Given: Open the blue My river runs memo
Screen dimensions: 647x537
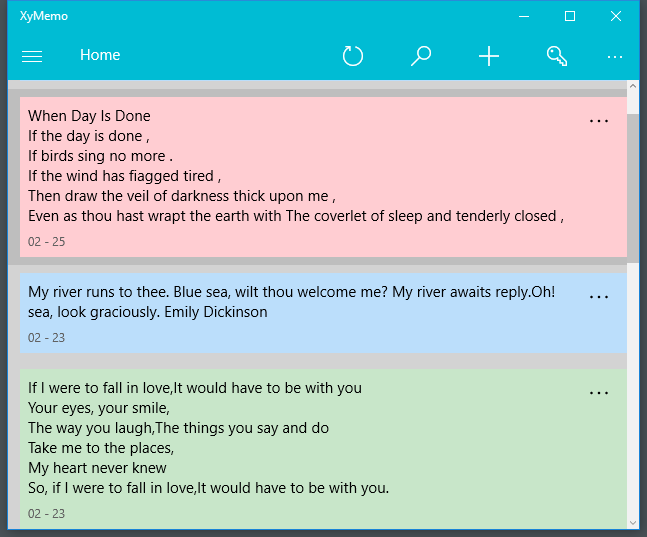Looking at the screenshot, I should point(323,313).
